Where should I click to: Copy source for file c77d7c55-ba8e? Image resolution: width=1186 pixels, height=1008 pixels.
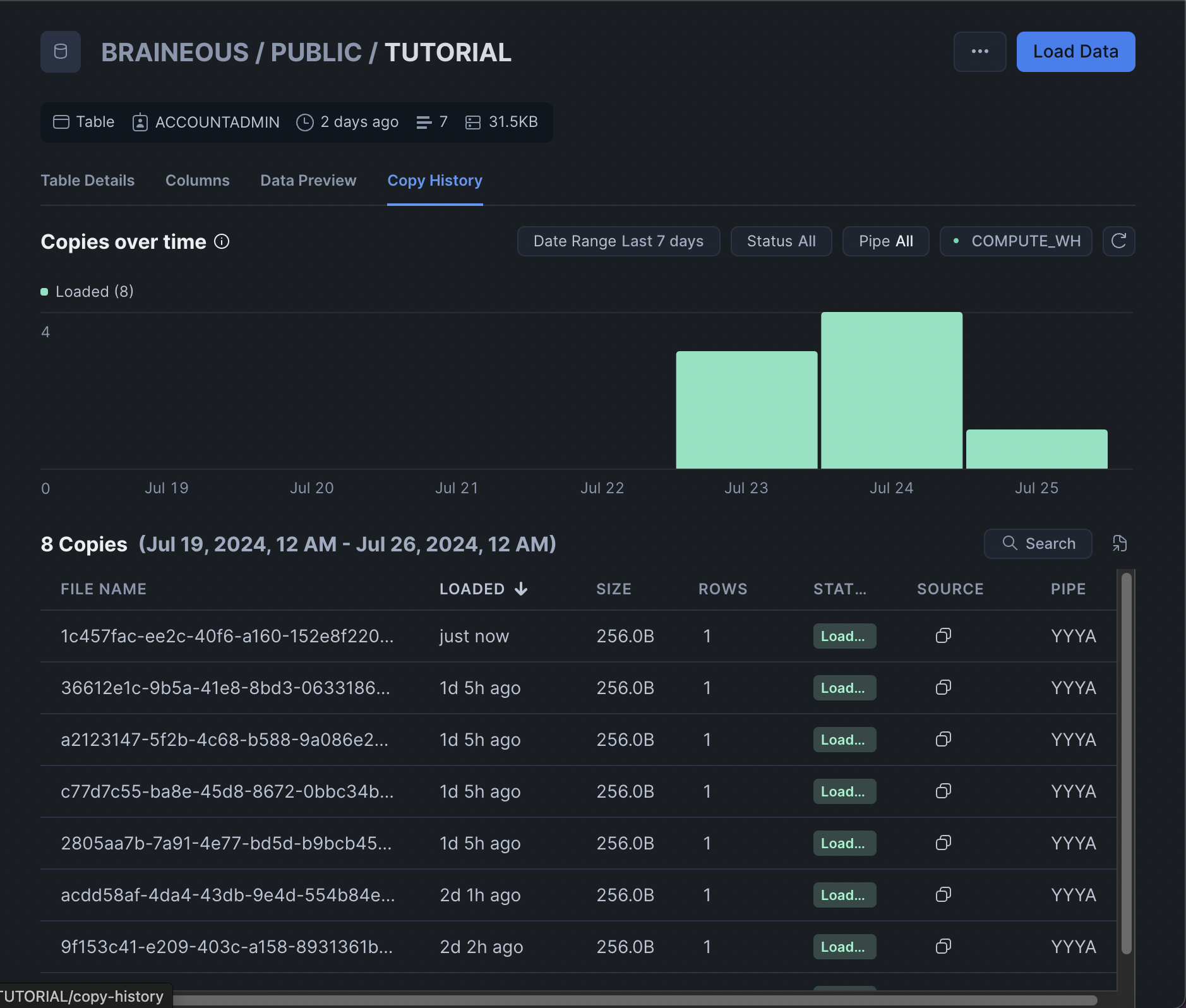pos(943,791)
